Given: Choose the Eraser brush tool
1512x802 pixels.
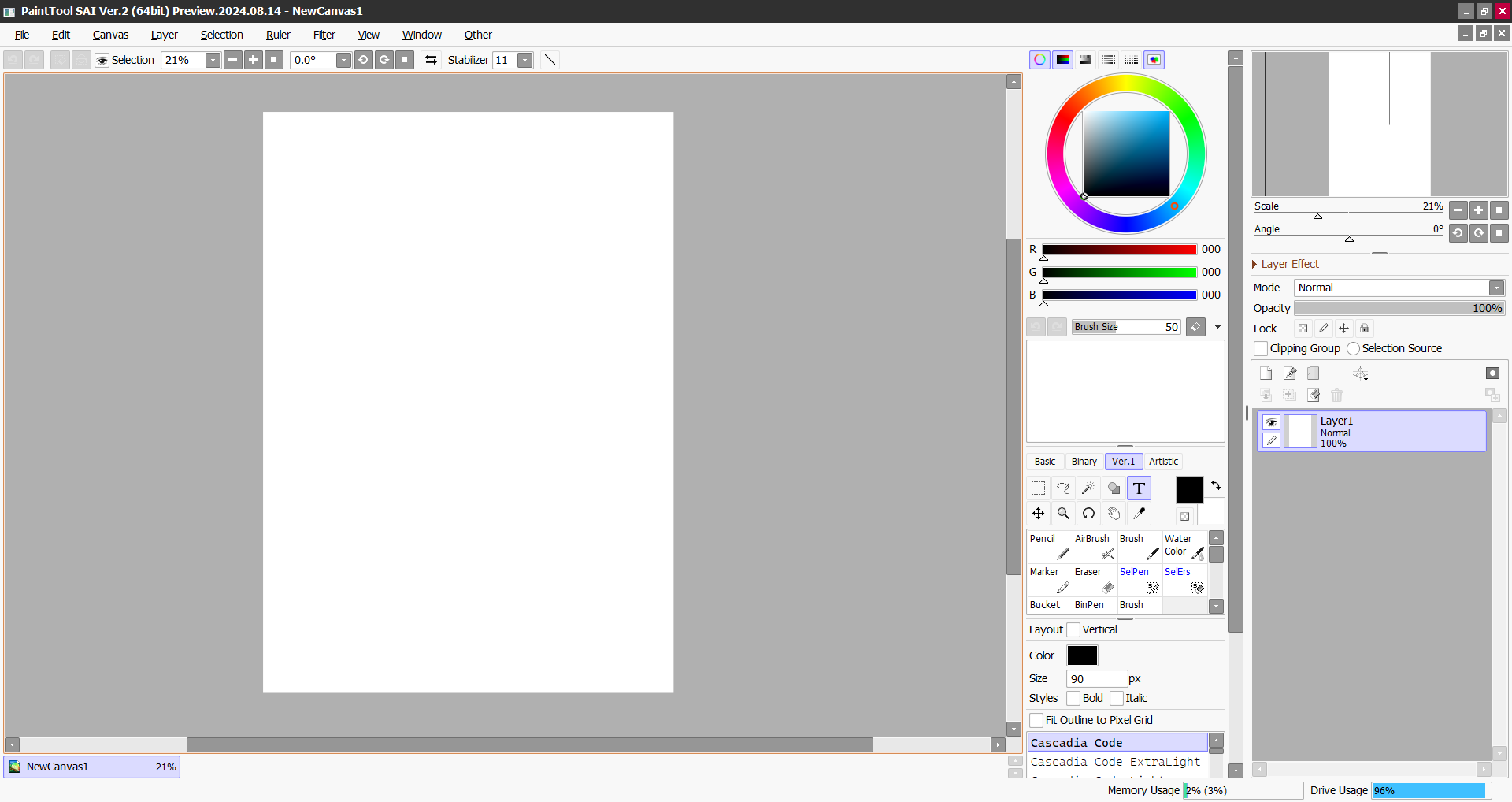Looking at the screenshot, I should point(1094,580).
